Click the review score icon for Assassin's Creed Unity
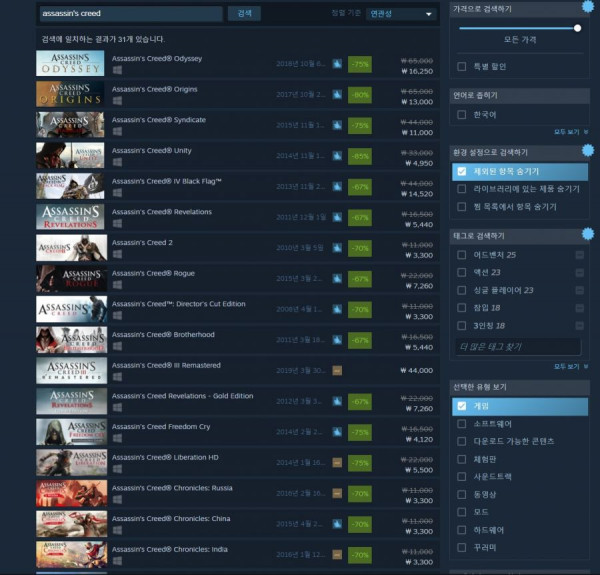Viewport: 600px width, 575px height. (337, 156)
